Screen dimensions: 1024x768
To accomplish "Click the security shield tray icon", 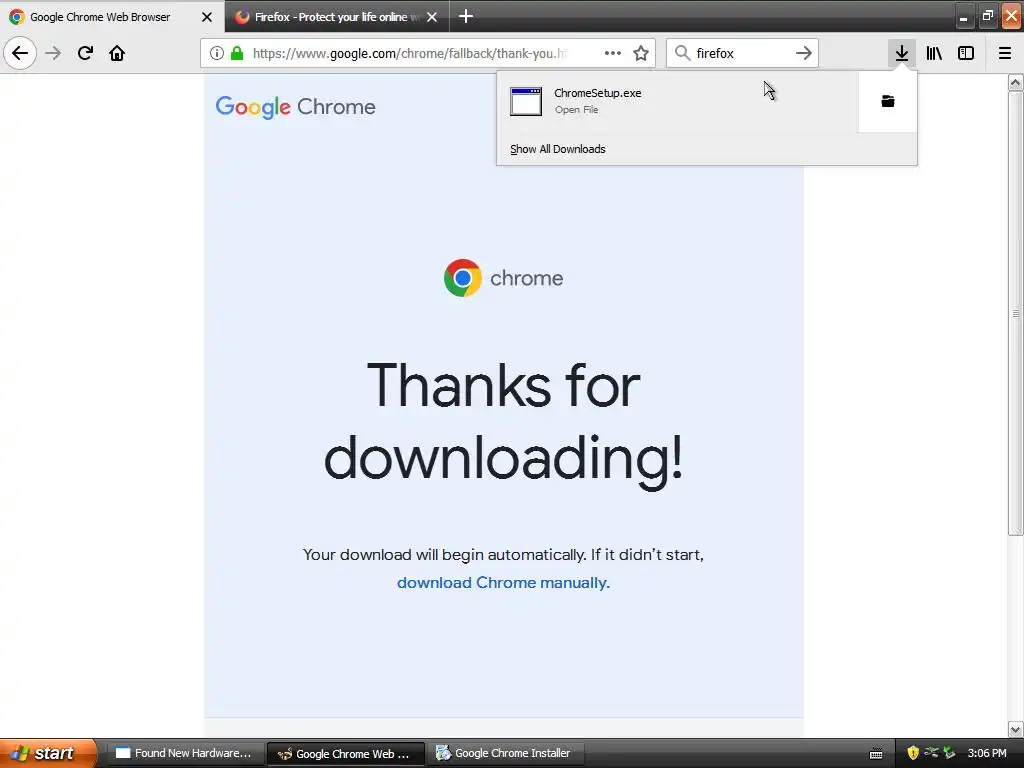I will point(913,753).
